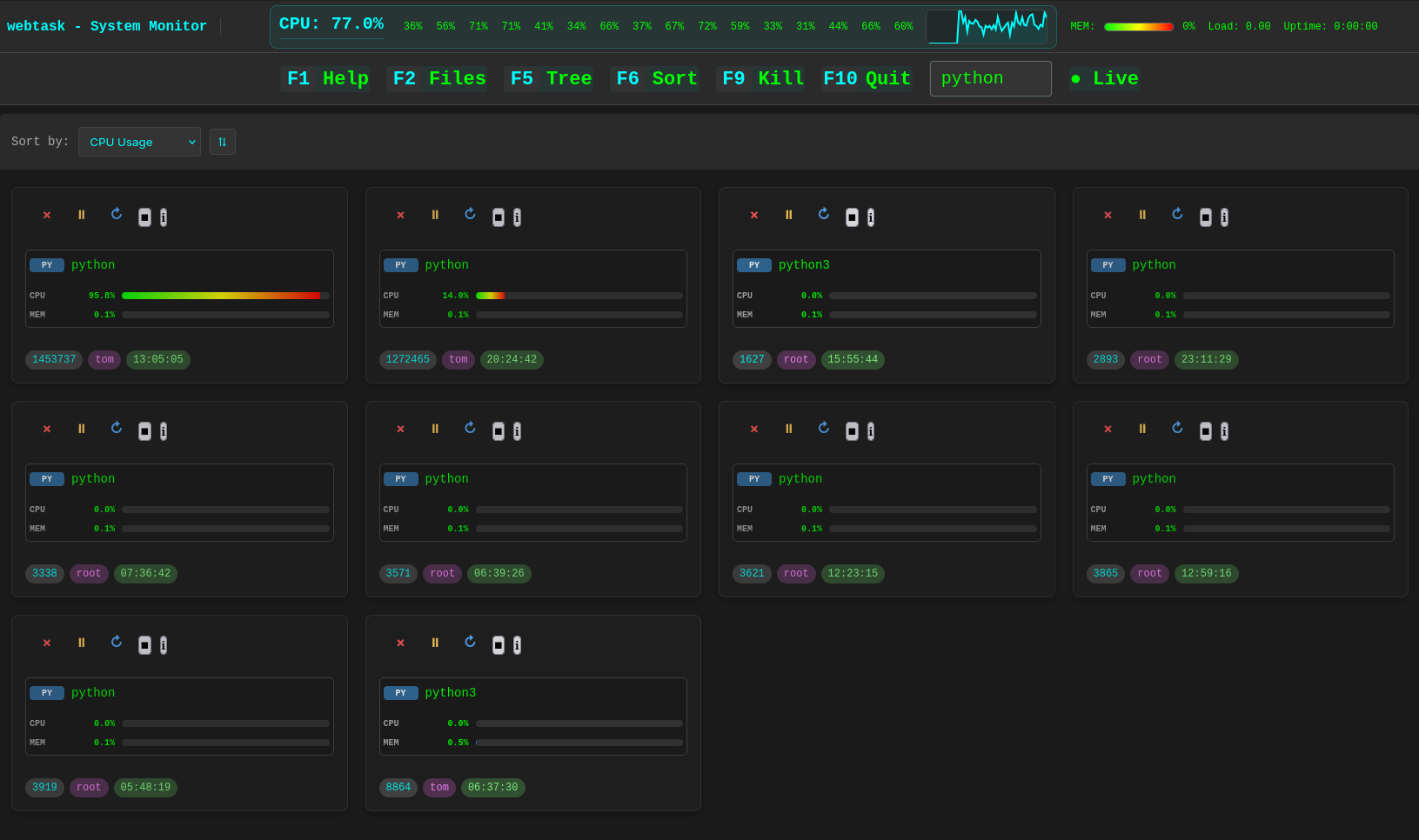Open F6 Sort options
Image resolution: width=1419 pixels, height=840 pixels.
coord(657,78)
